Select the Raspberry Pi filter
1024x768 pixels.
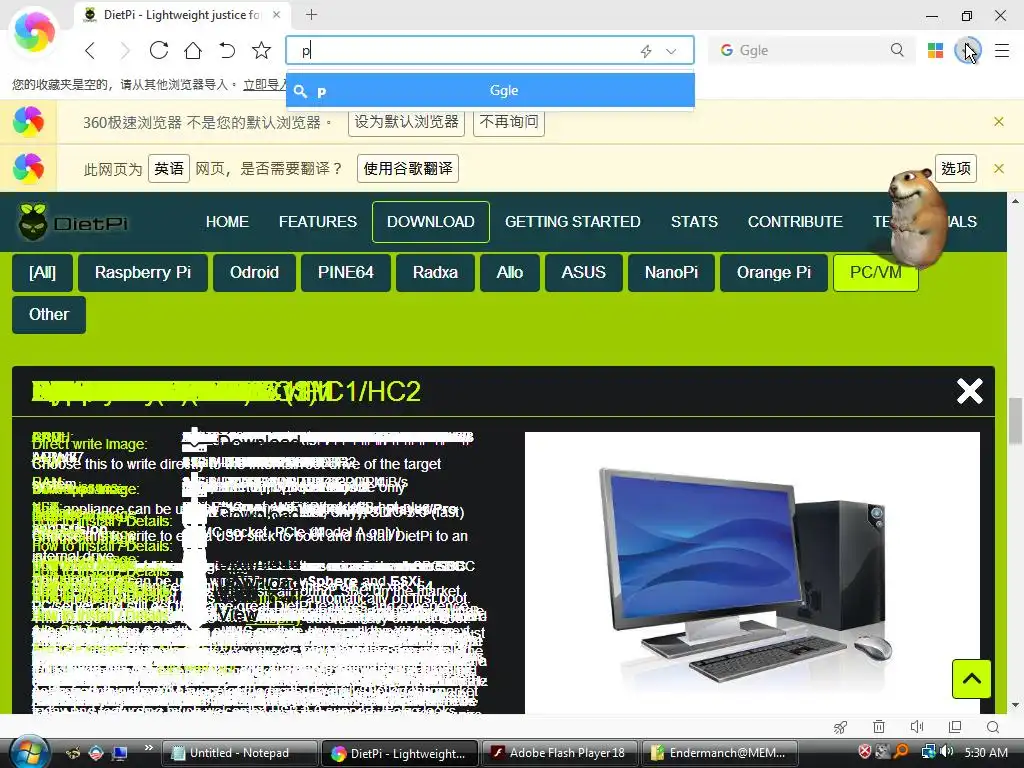pyautogui.click(x=142, y=272)
